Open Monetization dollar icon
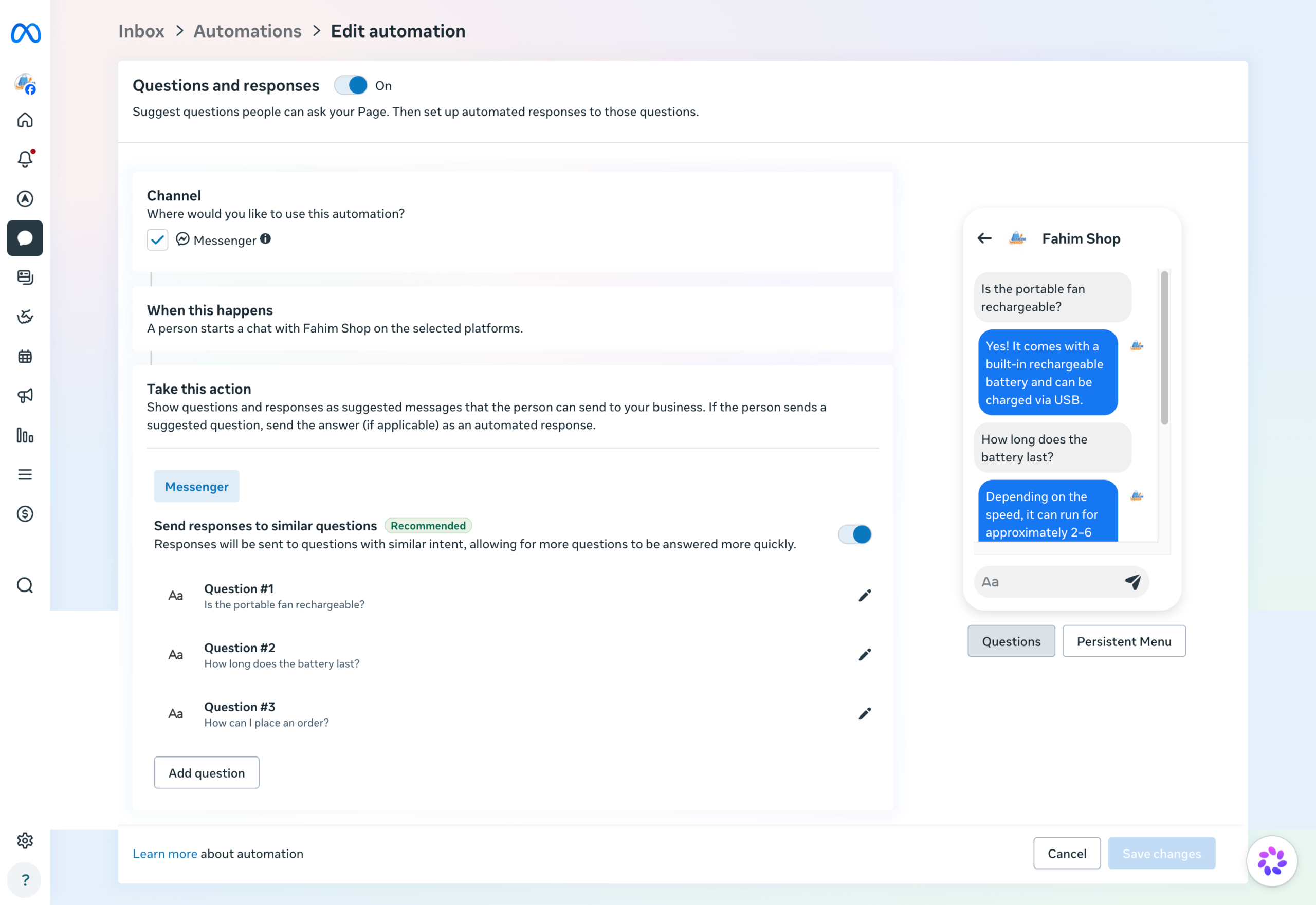1316x905 pixels. tap(25, 514)
